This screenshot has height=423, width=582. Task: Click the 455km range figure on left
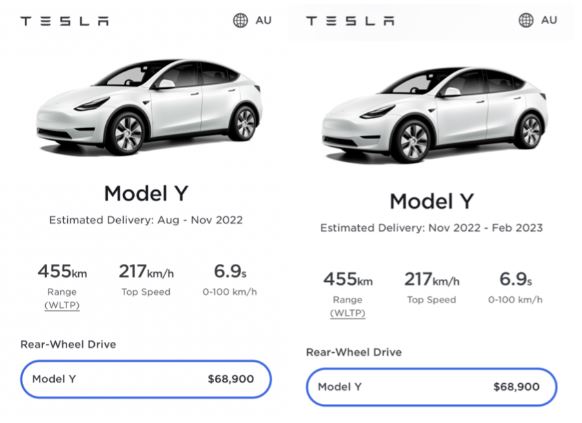pyautogui.click(x=62, y=271)
